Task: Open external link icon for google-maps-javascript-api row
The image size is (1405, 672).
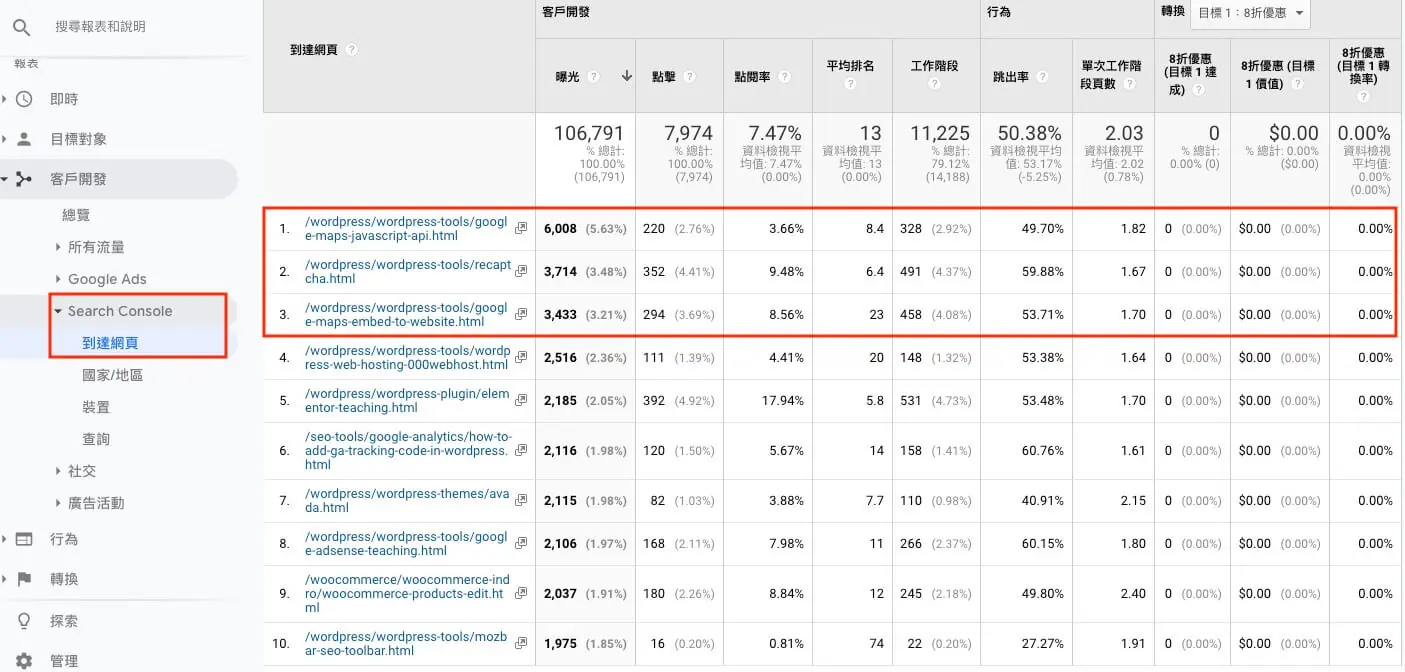Action: click(521, 229)
